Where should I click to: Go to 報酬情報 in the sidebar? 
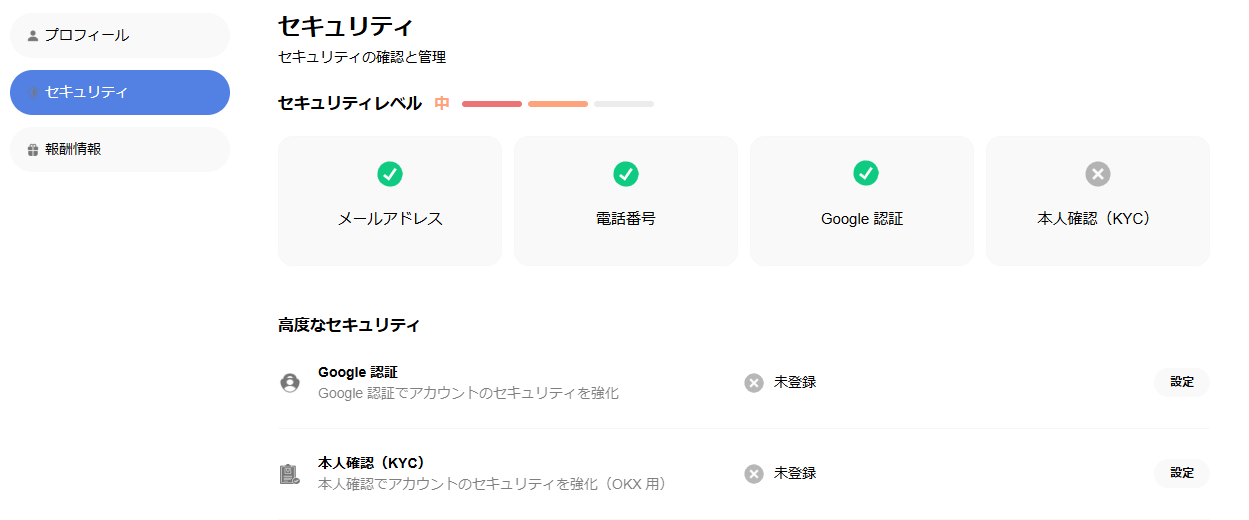(x=120, y=150)
